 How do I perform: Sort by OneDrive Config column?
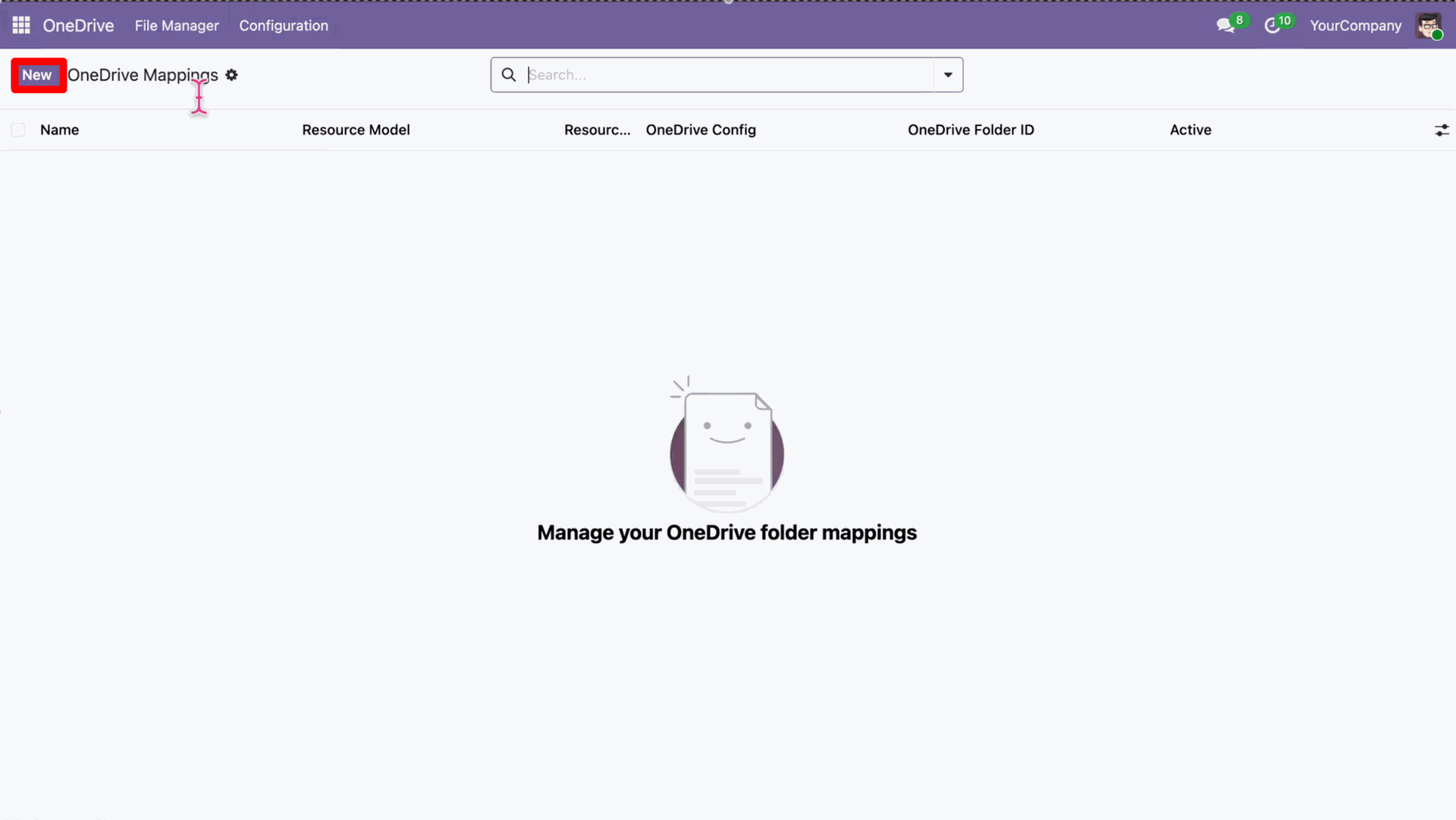click(701, 130)
